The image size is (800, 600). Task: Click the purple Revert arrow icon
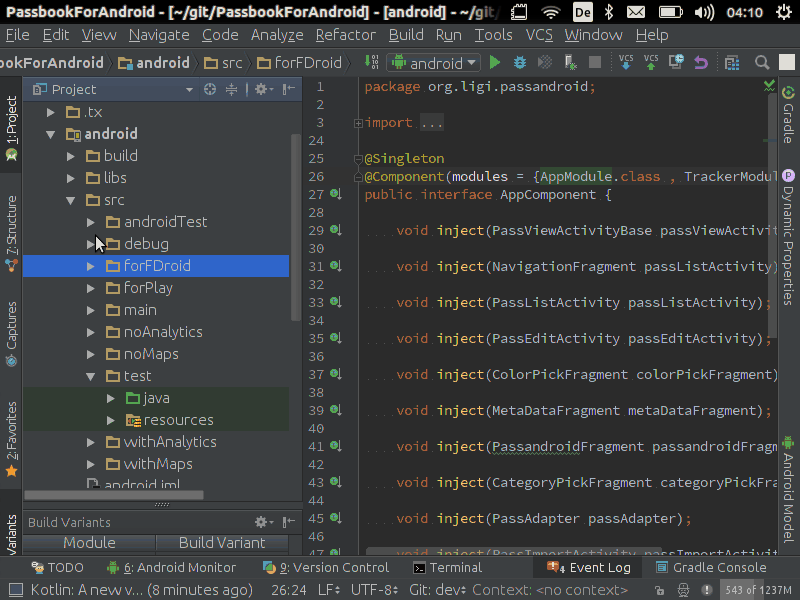701,63
